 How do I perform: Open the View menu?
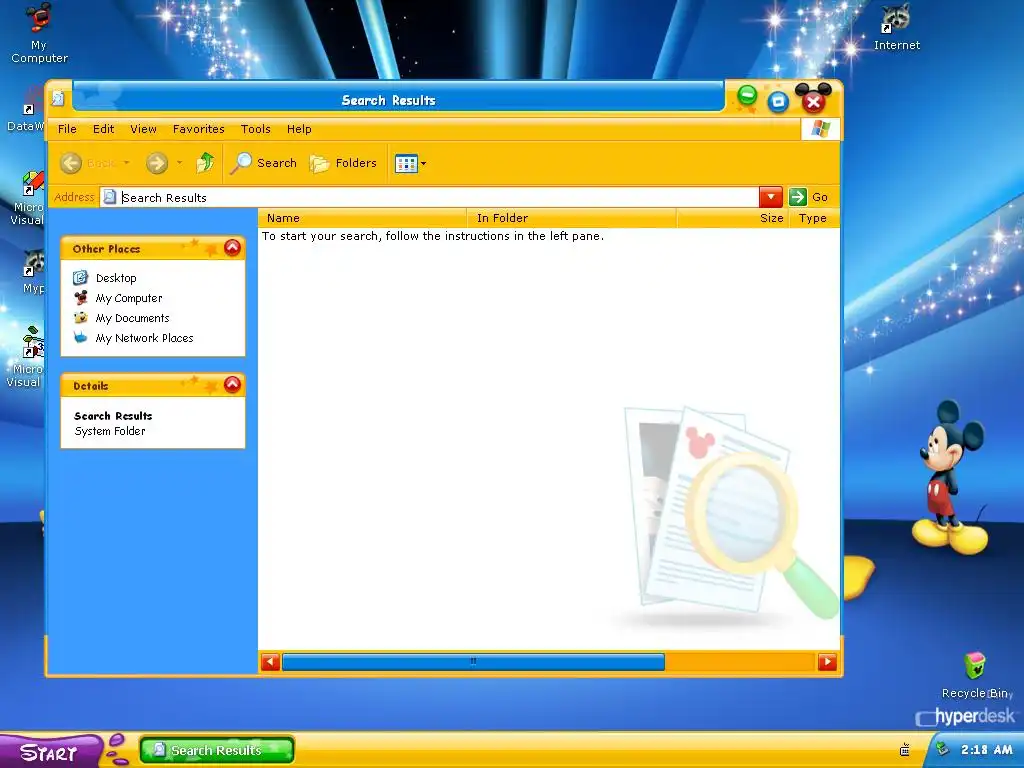tap(143, 129)
